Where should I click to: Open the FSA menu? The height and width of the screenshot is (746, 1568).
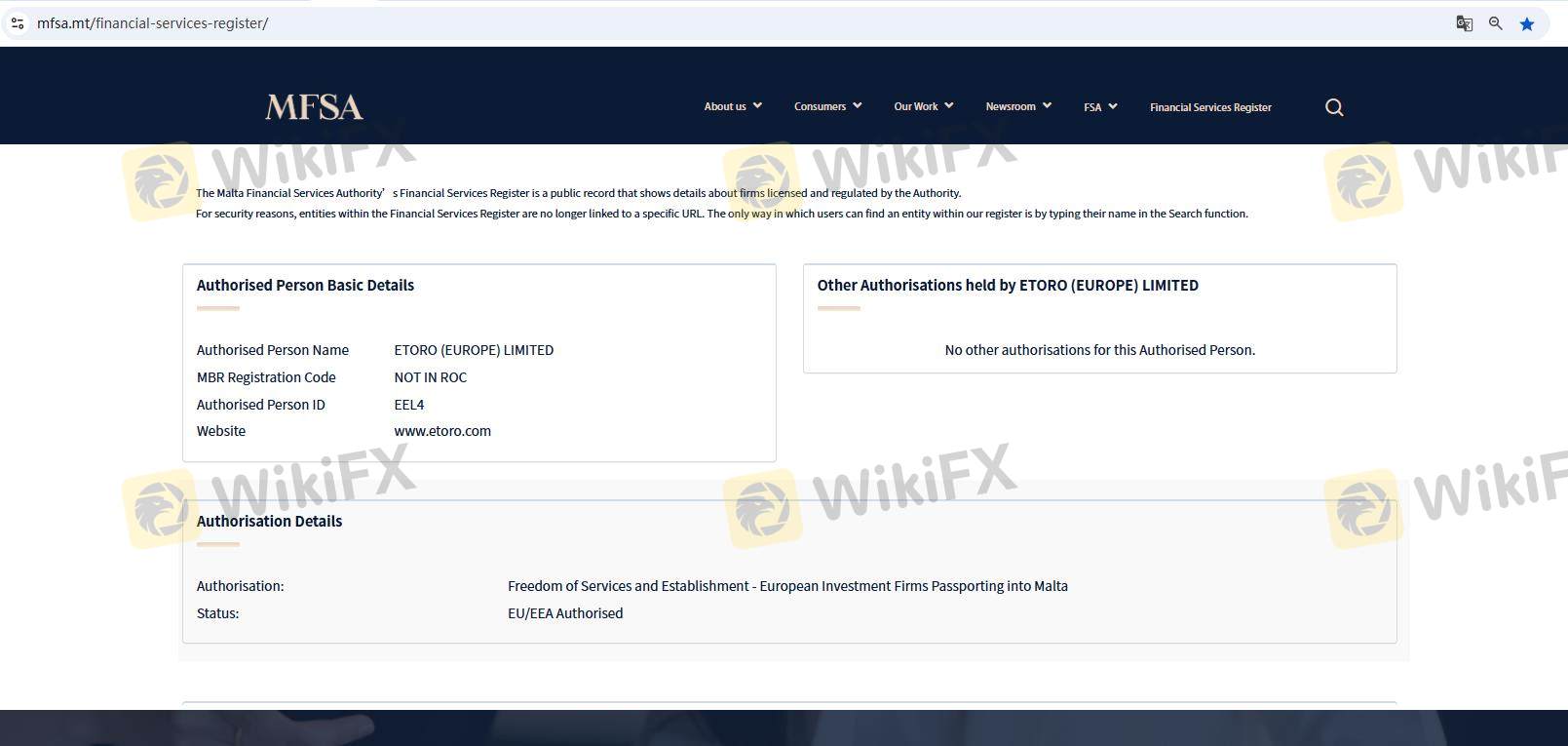click(1092, 107)
